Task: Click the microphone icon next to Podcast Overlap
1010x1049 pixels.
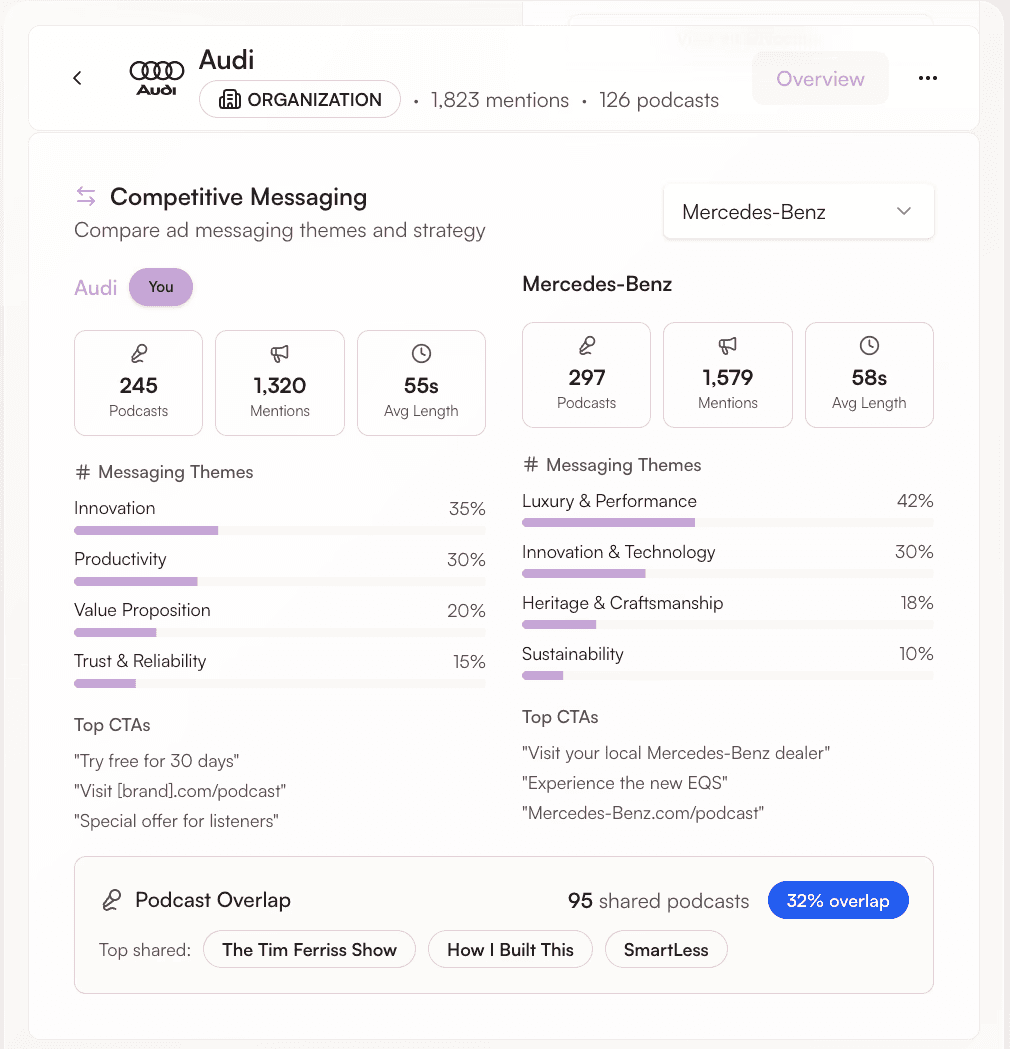Action: [x=112, y=900]
